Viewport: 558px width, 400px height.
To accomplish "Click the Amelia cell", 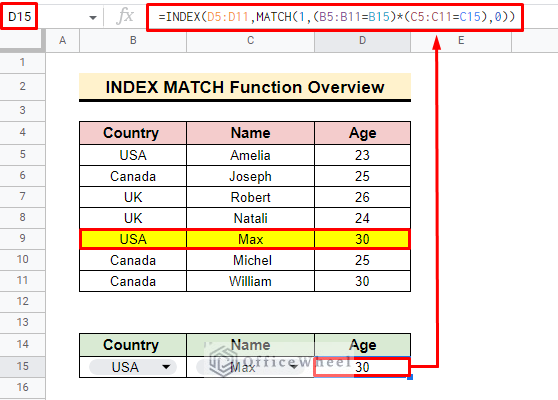I will point(251,155).
